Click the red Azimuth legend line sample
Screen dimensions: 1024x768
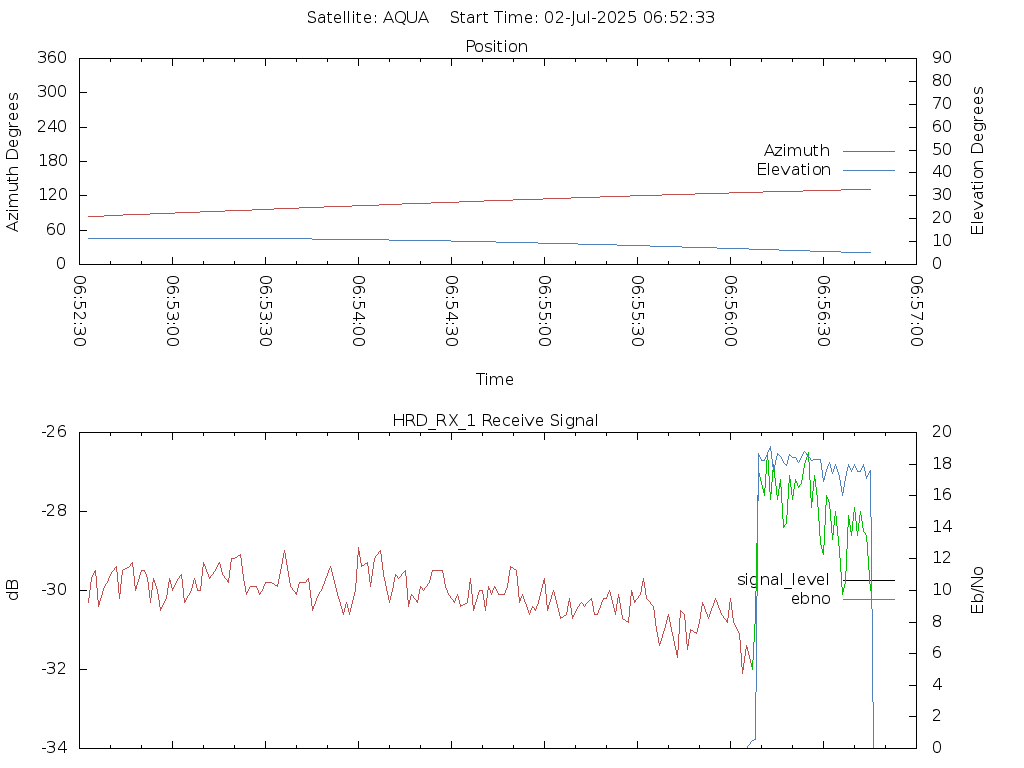[869, 152]
